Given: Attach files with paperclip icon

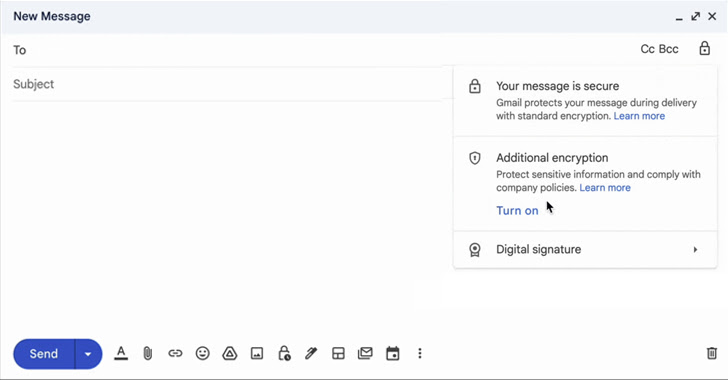Looking at the screenshot, I should (x=148, y=354).
